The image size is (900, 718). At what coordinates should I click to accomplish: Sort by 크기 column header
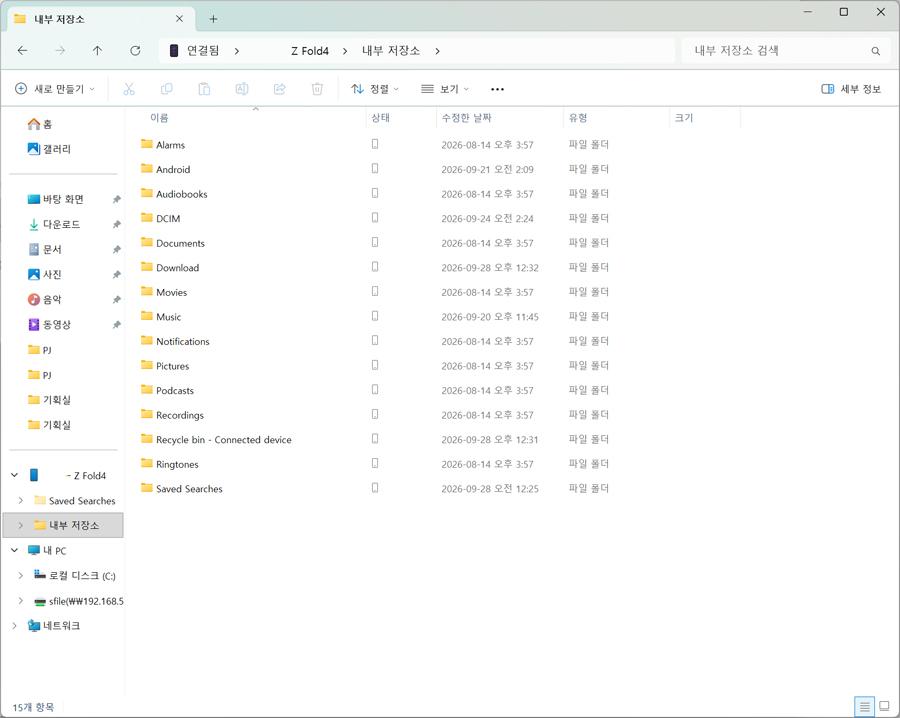click(684, 118)
